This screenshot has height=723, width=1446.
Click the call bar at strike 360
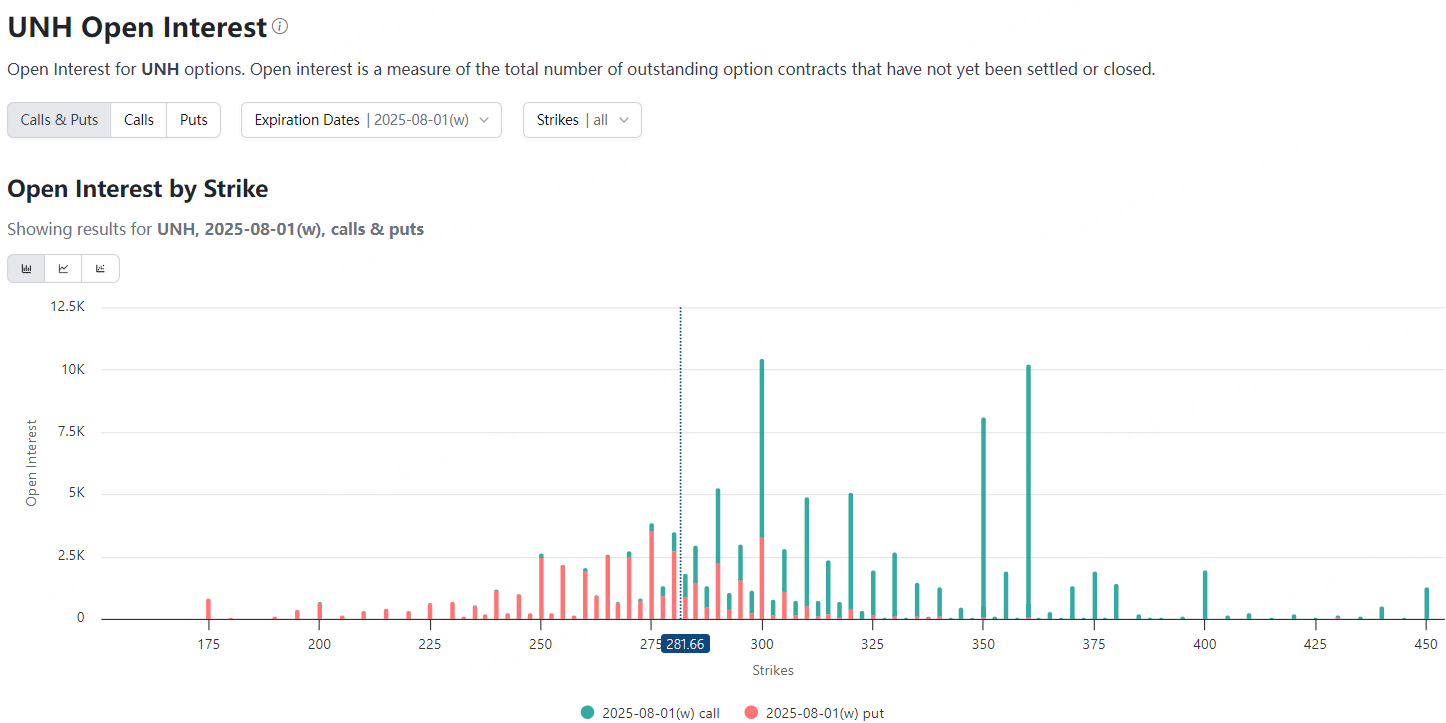[x=1028, y=491]
